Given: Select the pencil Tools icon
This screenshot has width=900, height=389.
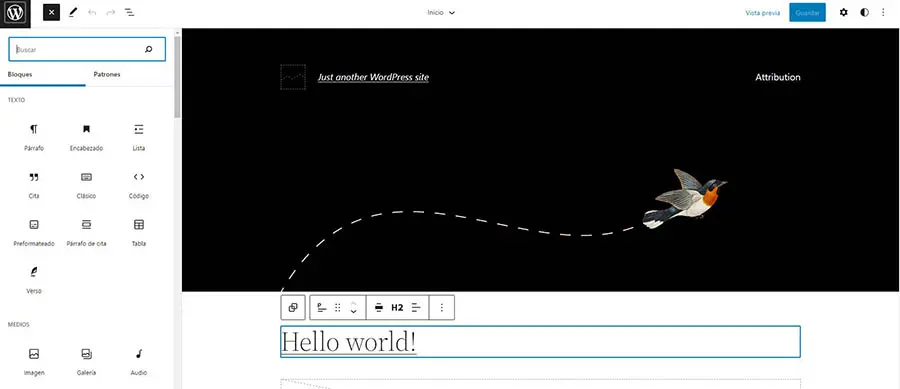Looking at the screenshot, I should pos(72,12).
